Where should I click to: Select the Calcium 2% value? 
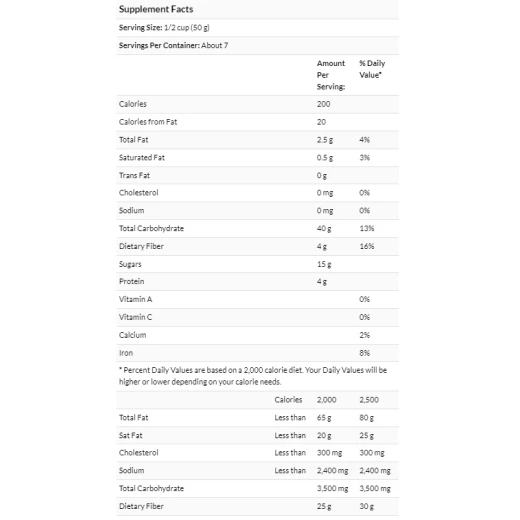(x=364, y=335)
